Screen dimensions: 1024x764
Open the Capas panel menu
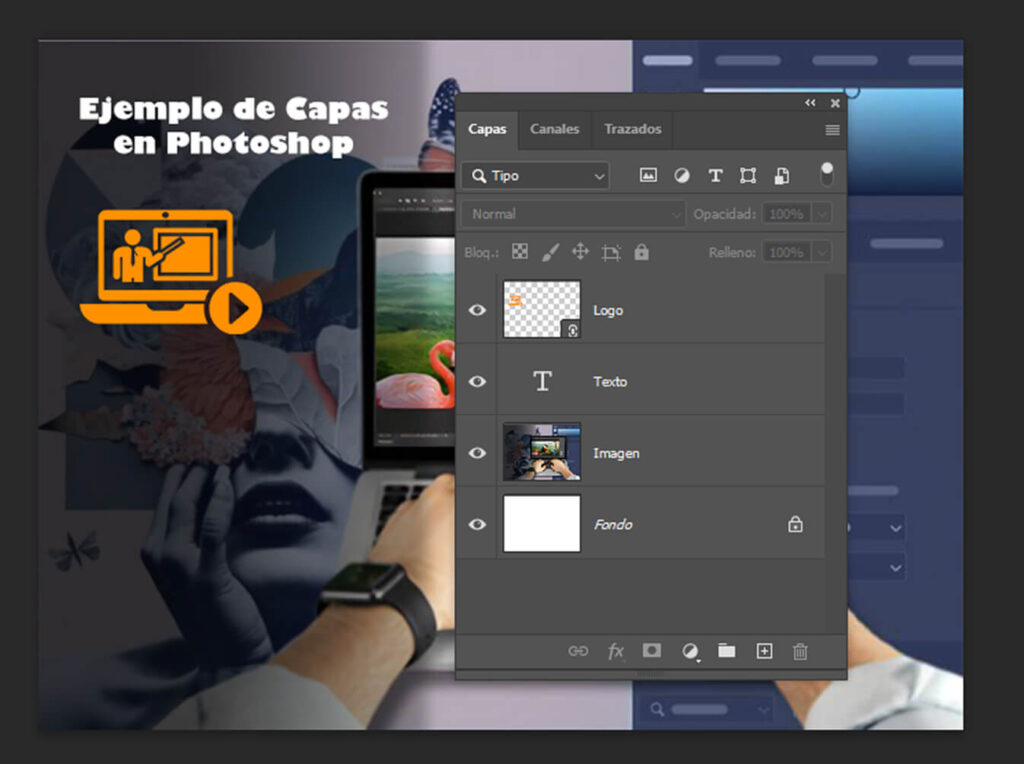click(x=832, y=129)
